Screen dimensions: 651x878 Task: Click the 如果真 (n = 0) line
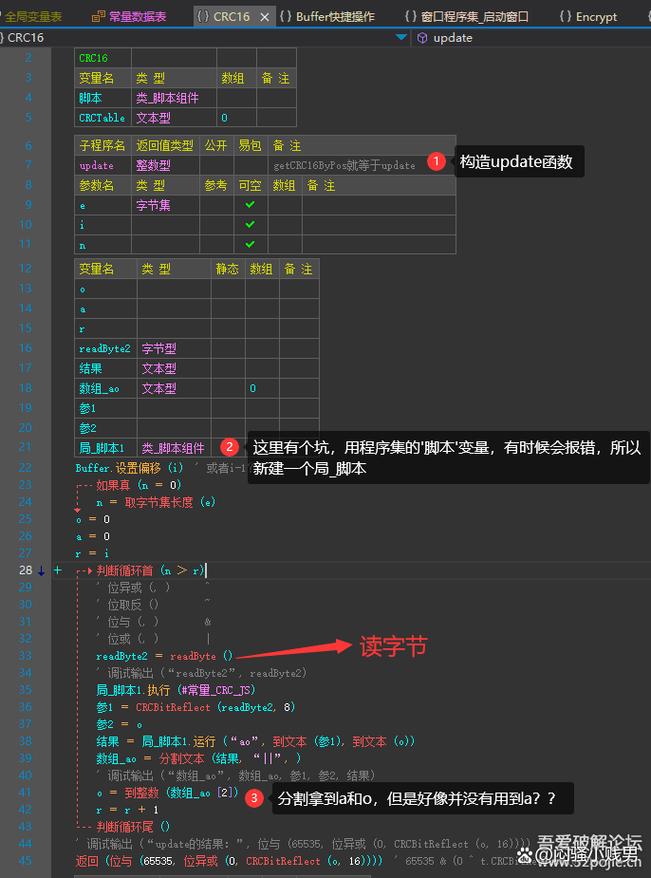point(138,485)
